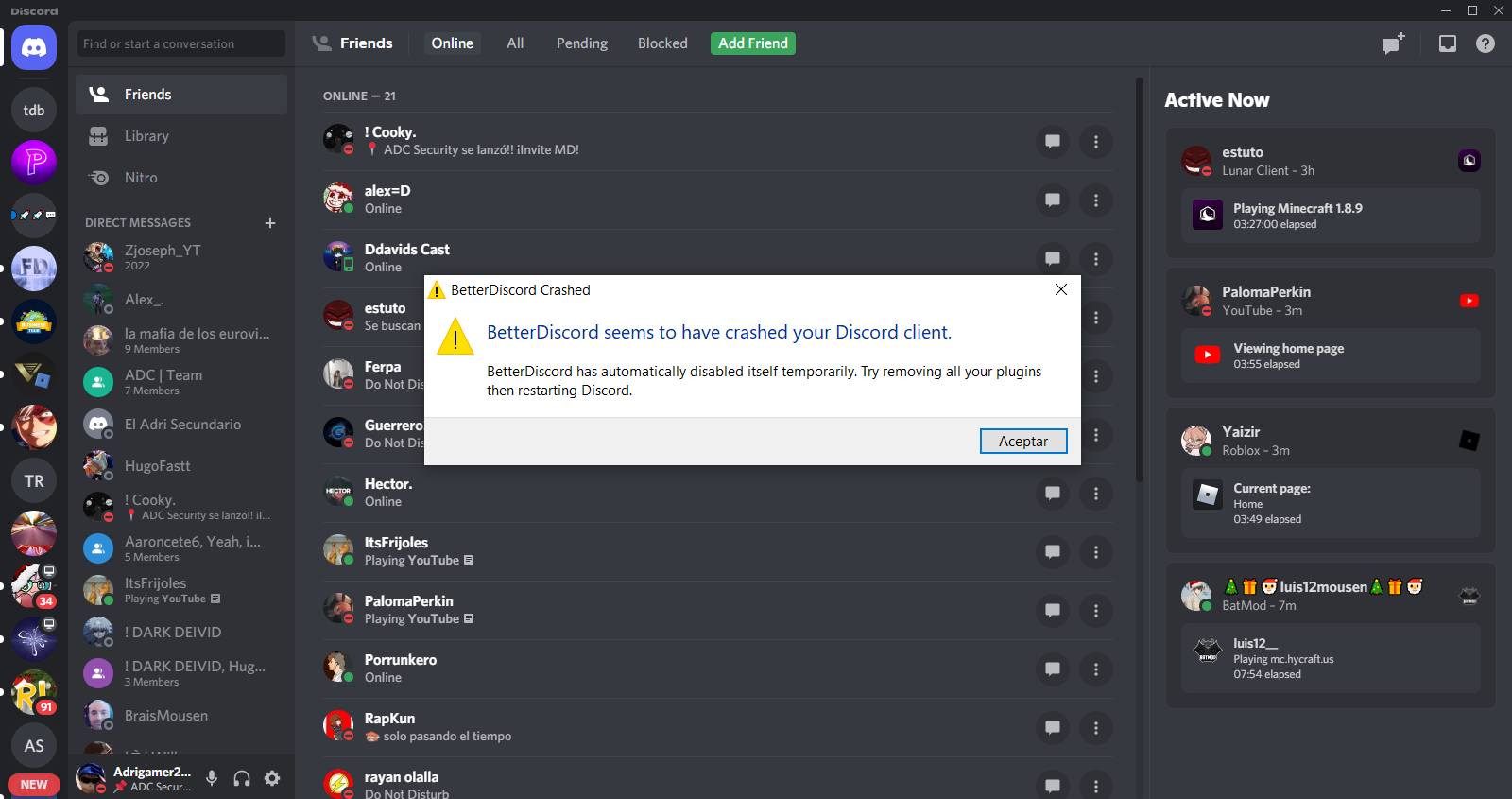This screenshot has width=1512, height=799.
Task: Open the New Group DM icon
Action: pos(1393,43)
